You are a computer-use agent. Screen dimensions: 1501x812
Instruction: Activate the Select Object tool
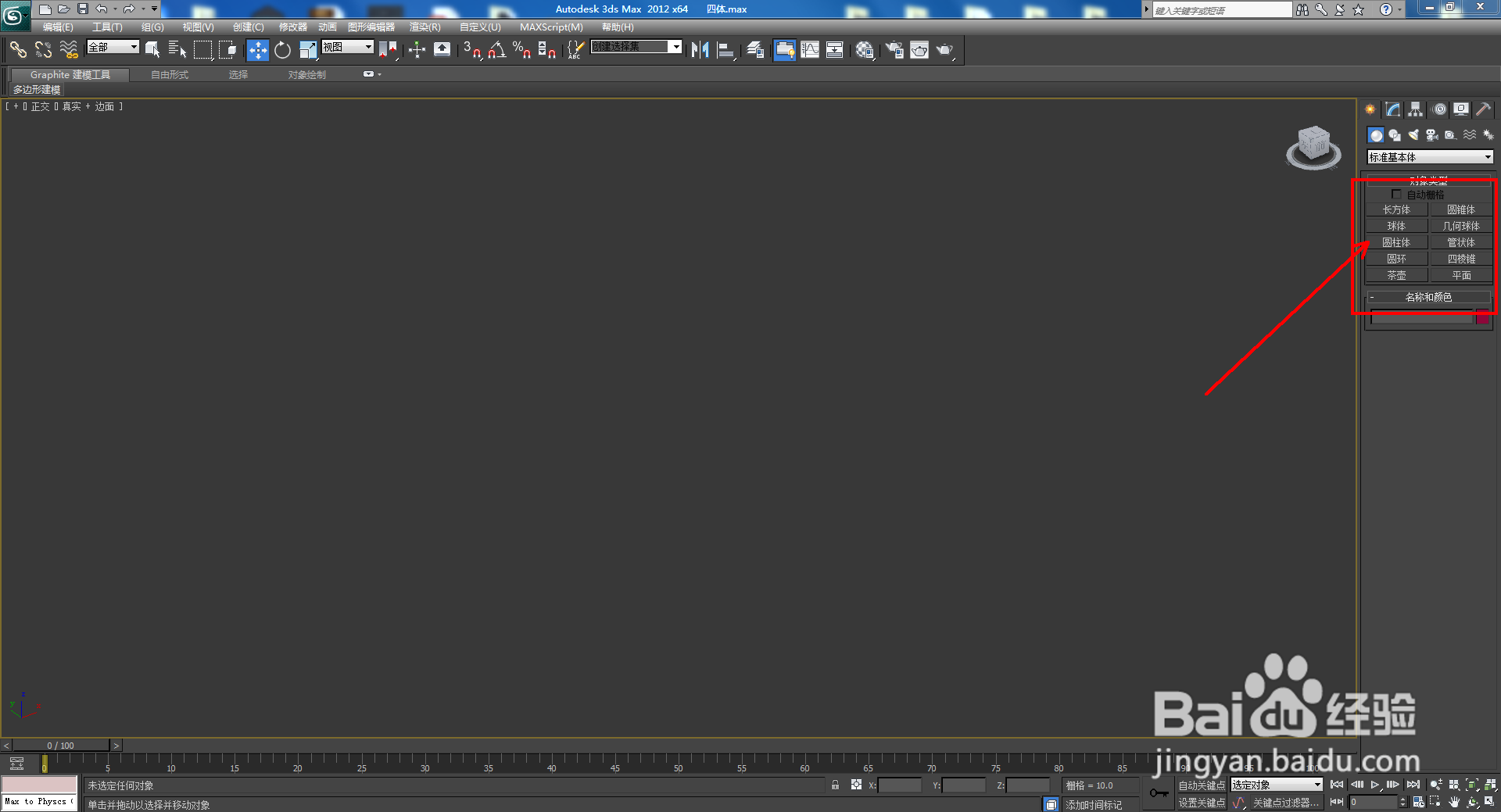point(152,50)
